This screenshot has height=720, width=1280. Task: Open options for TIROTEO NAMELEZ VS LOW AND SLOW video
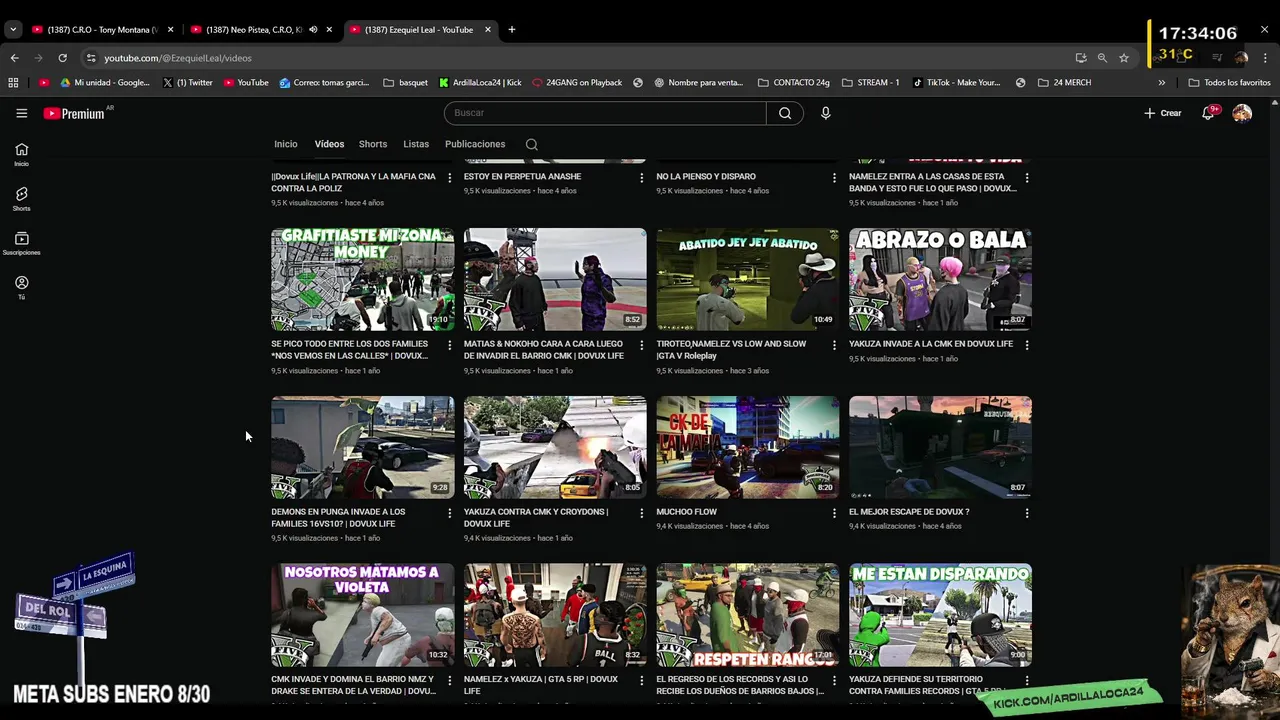834,345
